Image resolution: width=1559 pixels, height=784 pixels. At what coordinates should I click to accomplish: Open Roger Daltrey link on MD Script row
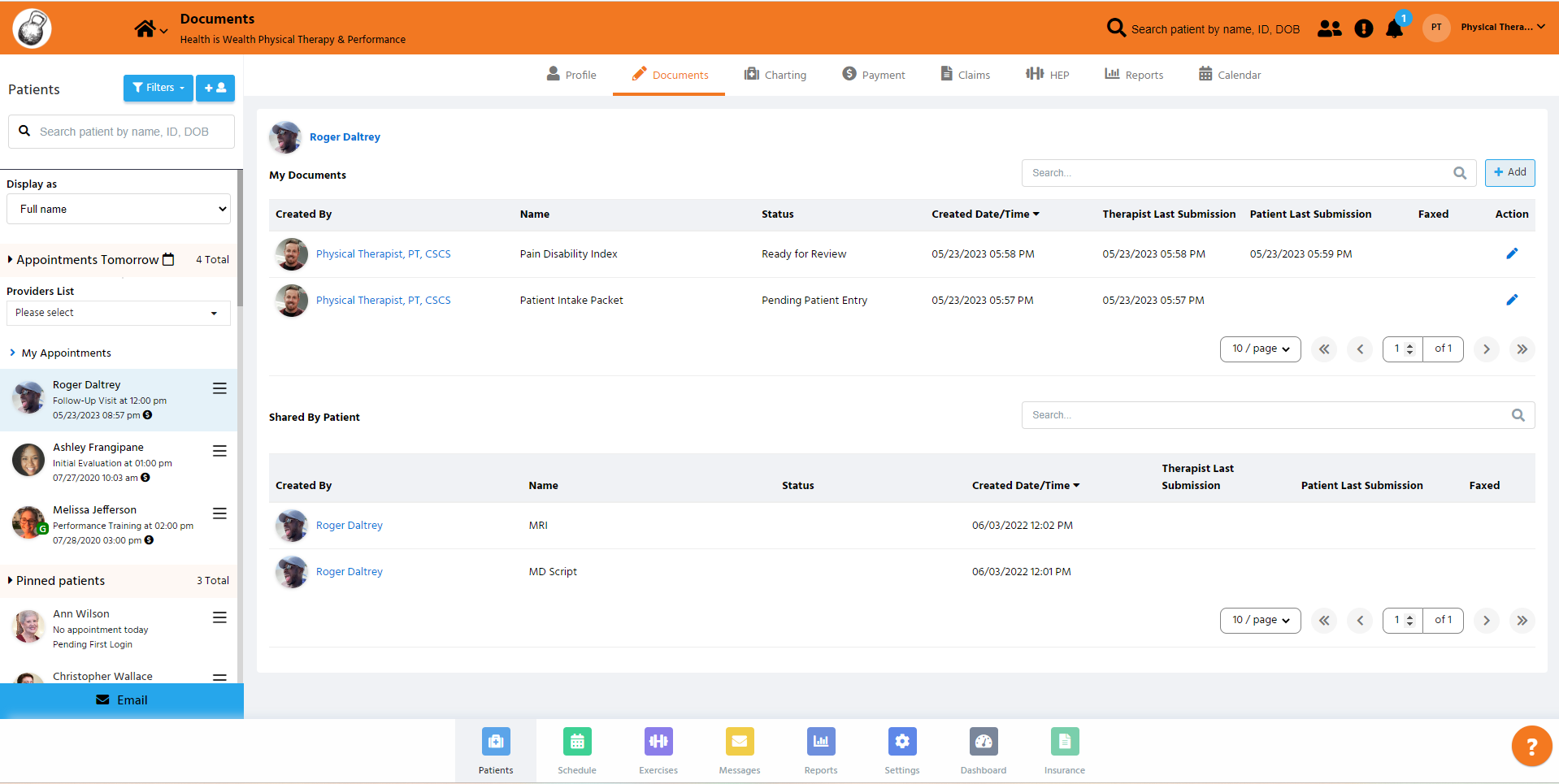350,572
